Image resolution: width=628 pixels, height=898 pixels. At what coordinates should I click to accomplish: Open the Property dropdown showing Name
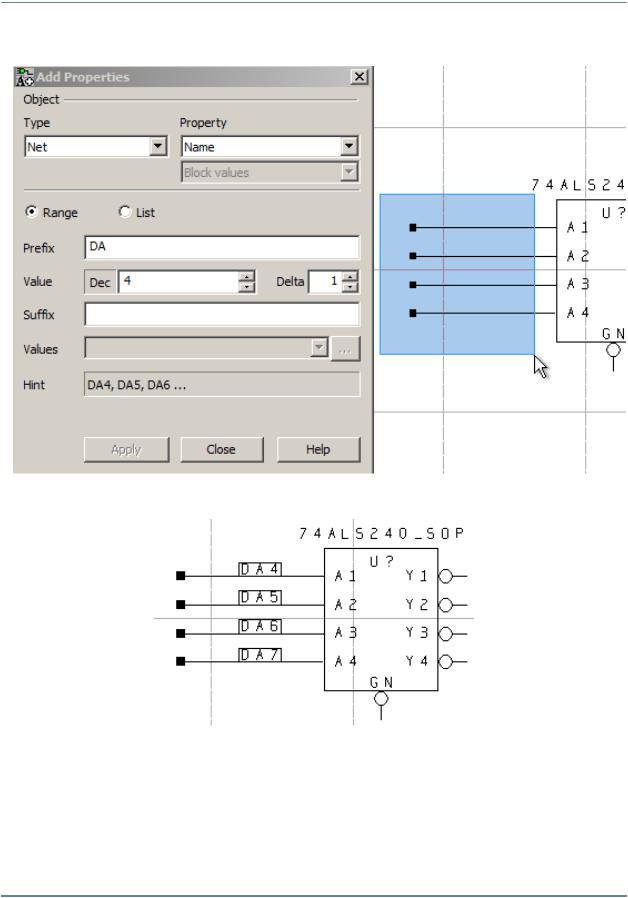tap(349, 147)
